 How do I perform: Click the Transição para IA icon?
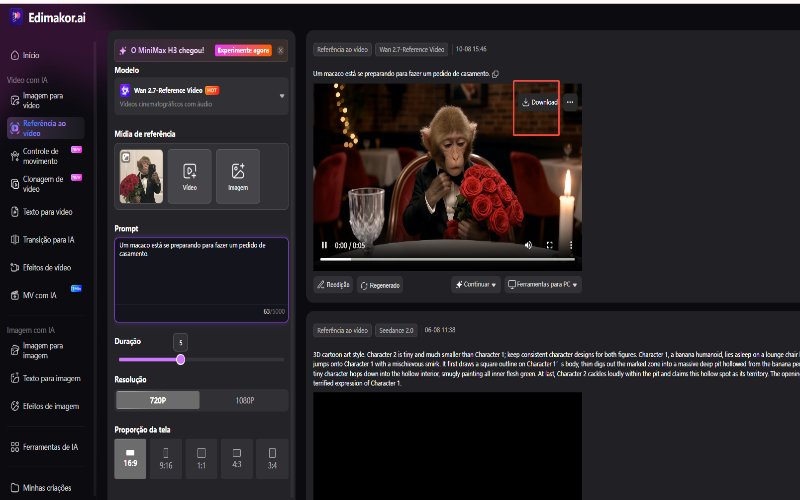pyautogui.click(x=15, y=240)
